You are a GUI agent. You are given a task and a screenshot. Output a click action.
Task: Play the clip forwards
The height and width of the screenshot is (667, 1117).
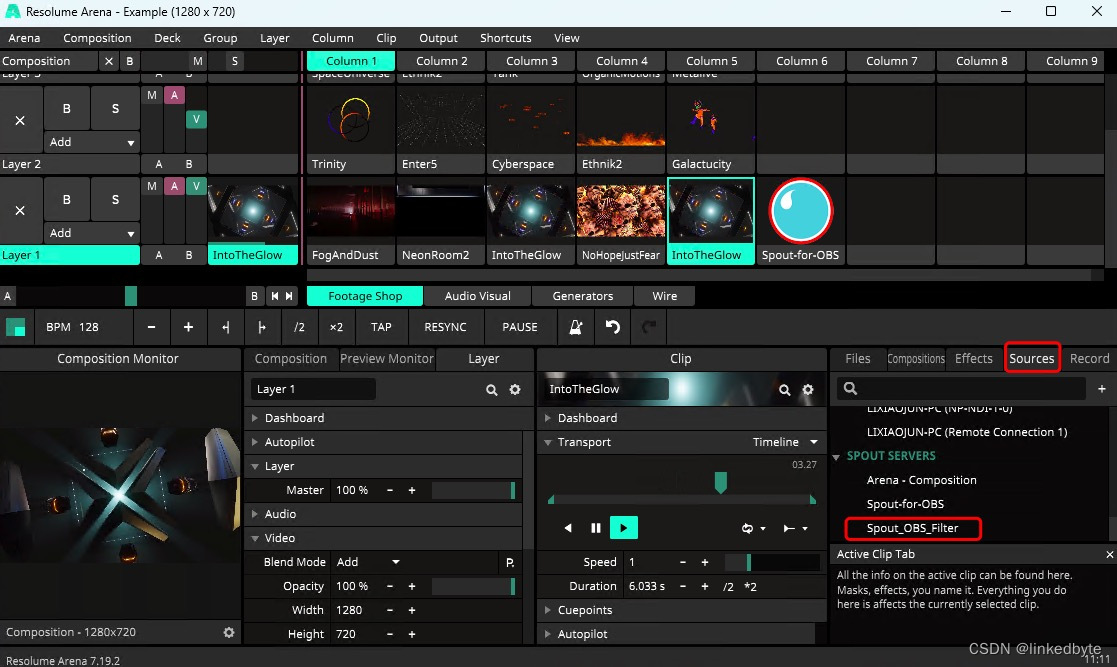tap(623, 528)
